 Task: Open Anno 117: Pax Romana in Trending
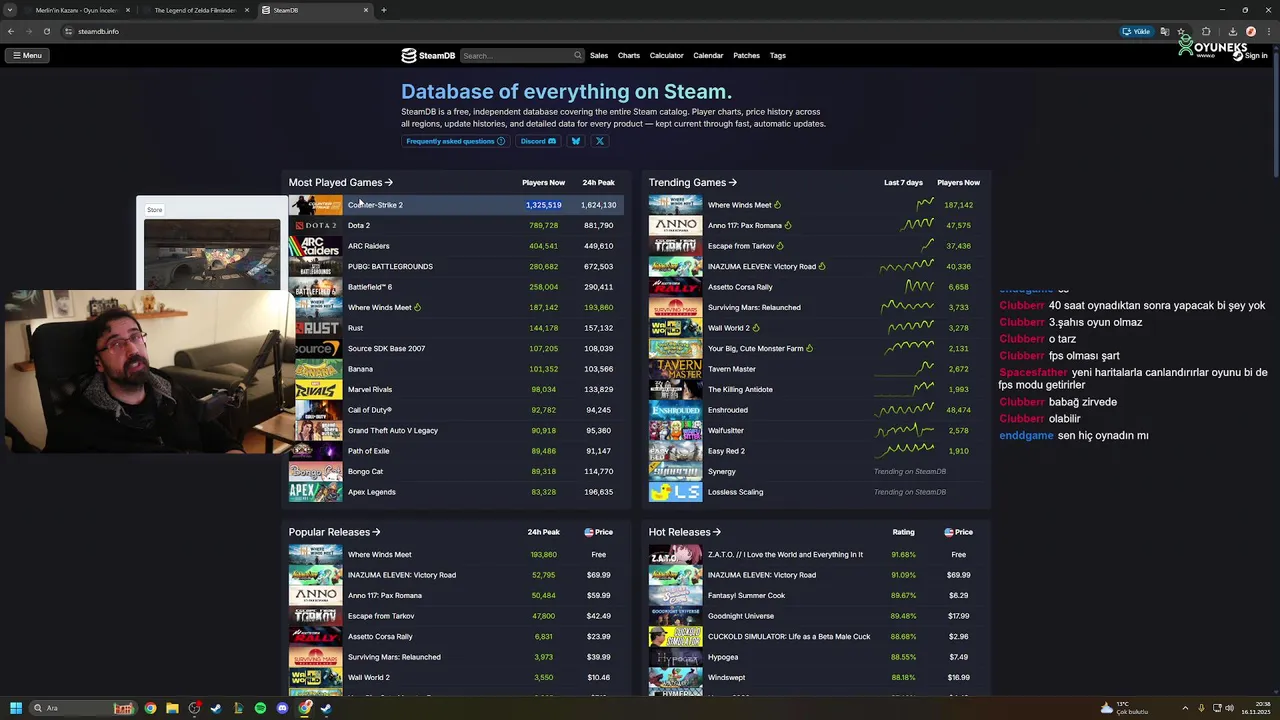tap(745, 225)
